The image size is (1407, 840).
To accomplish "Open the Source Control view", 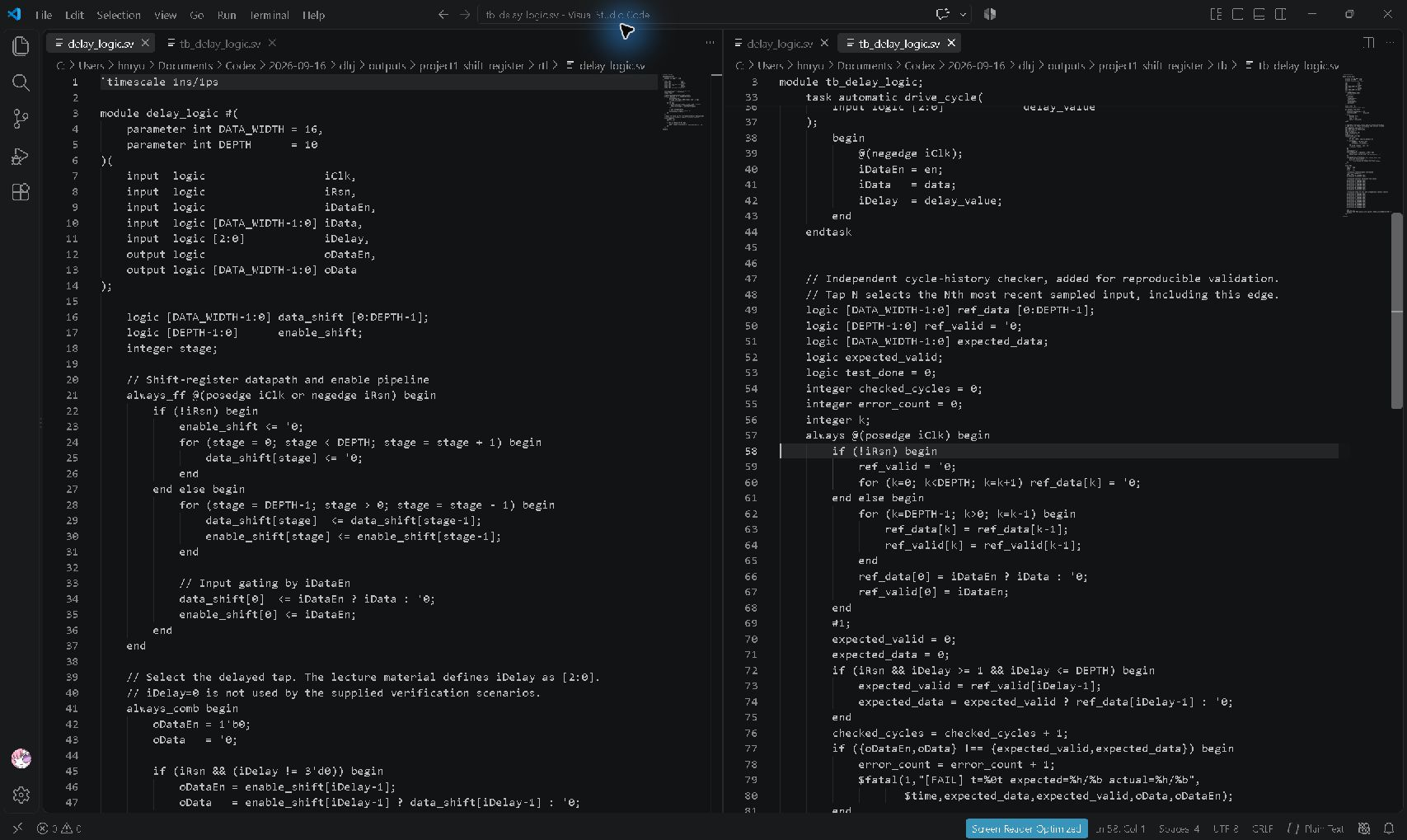I will (21, 120).
